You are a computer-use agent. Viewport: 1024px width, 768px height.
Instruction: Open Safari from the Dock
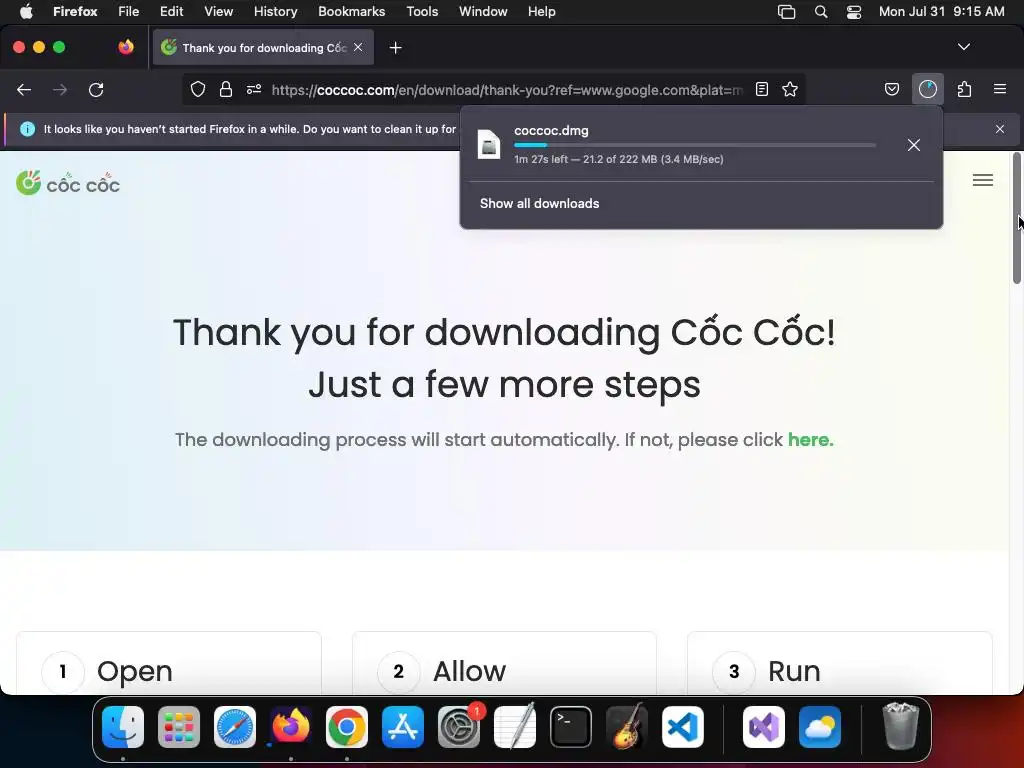(x=235, y=727)
